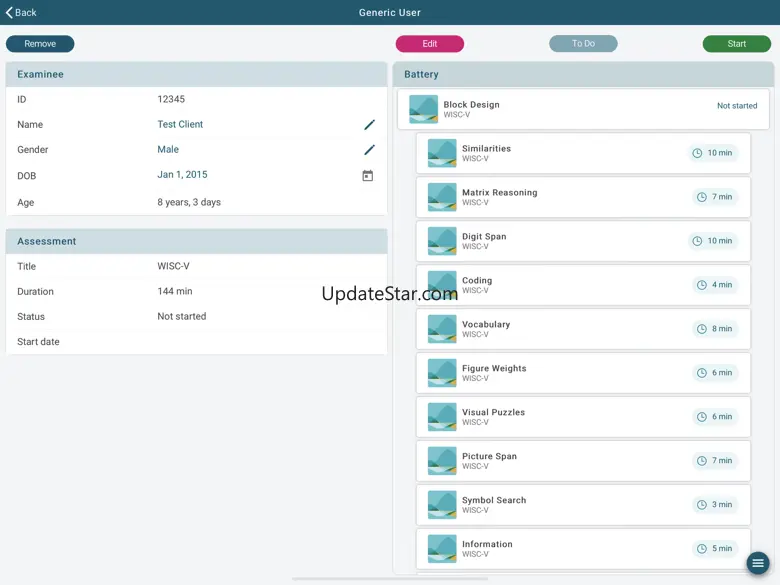Image resolution: width=780 pixels, height=585 pixels.
Task: Click the pink Edit button
Action: (430, 44)
